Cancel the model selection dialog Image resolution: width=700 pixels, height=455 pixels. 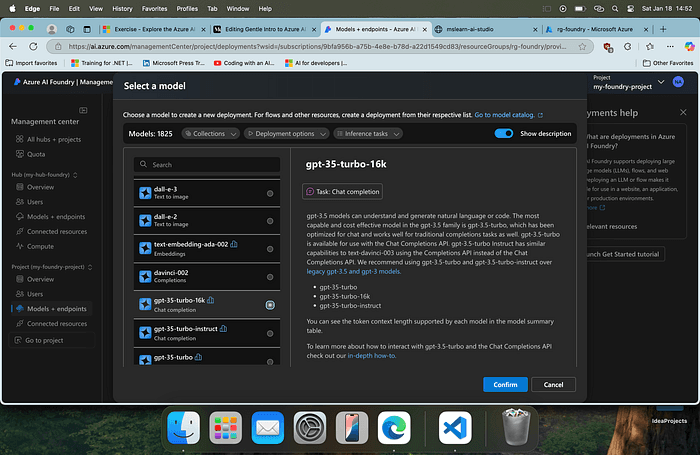553,384
